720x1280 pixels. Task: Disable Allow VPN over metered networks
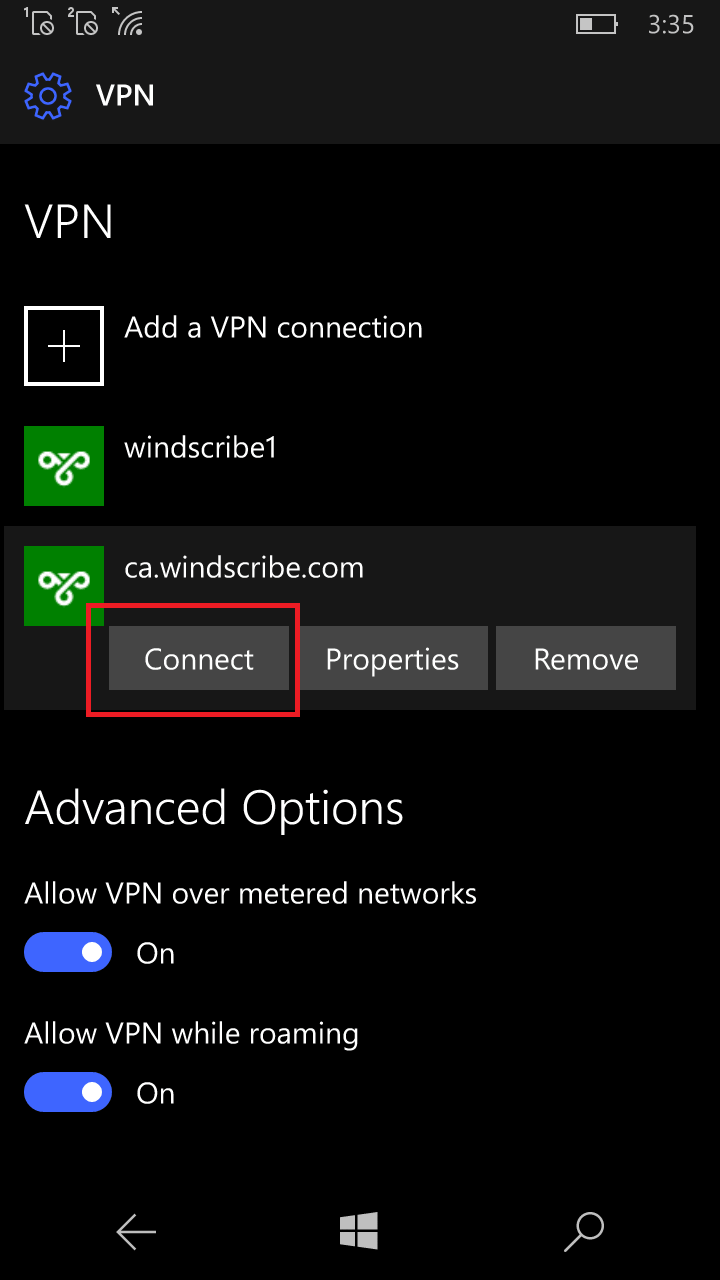click(68, 953)
